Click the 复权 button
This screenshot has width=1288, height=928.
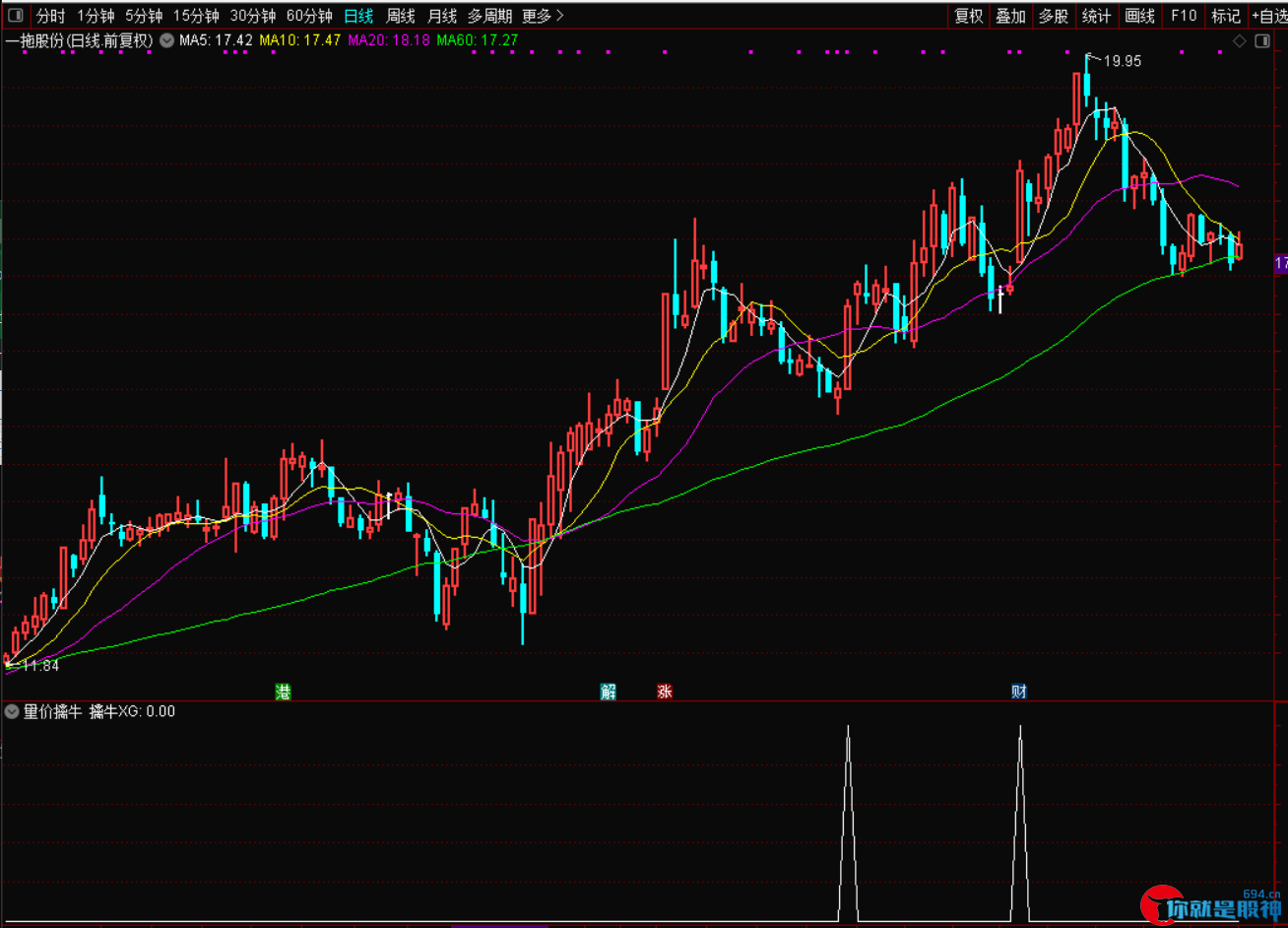pyautogui.click(x=969, y=16)
